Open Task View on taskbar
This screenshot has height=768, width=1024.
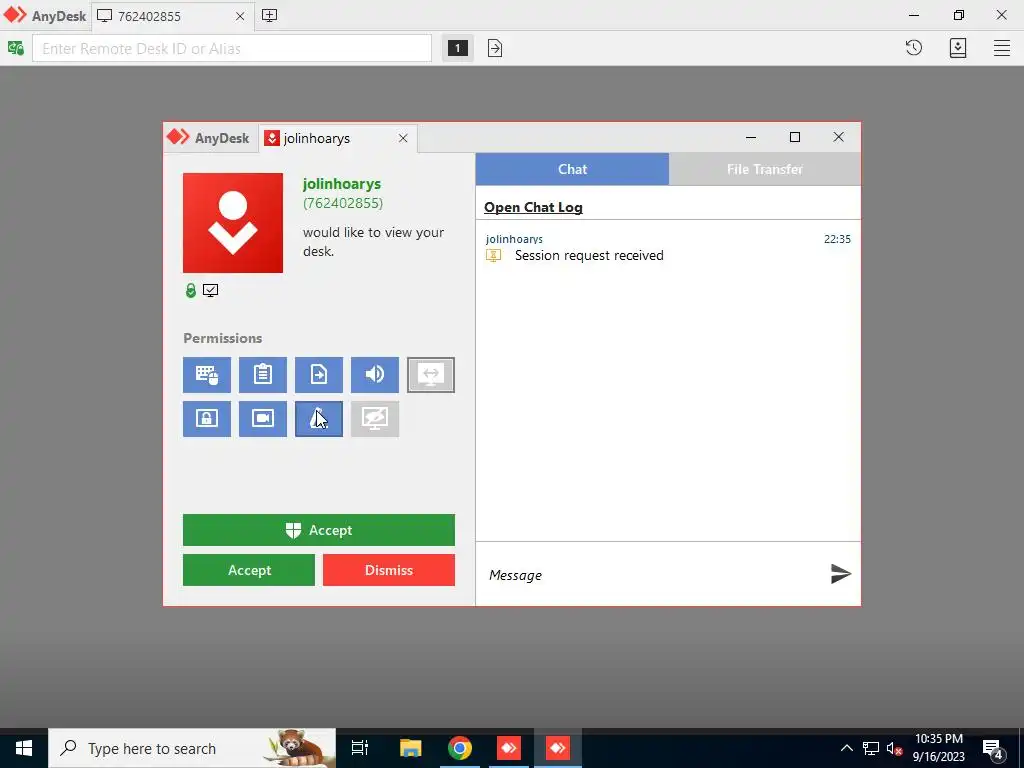tap(360, 748)
